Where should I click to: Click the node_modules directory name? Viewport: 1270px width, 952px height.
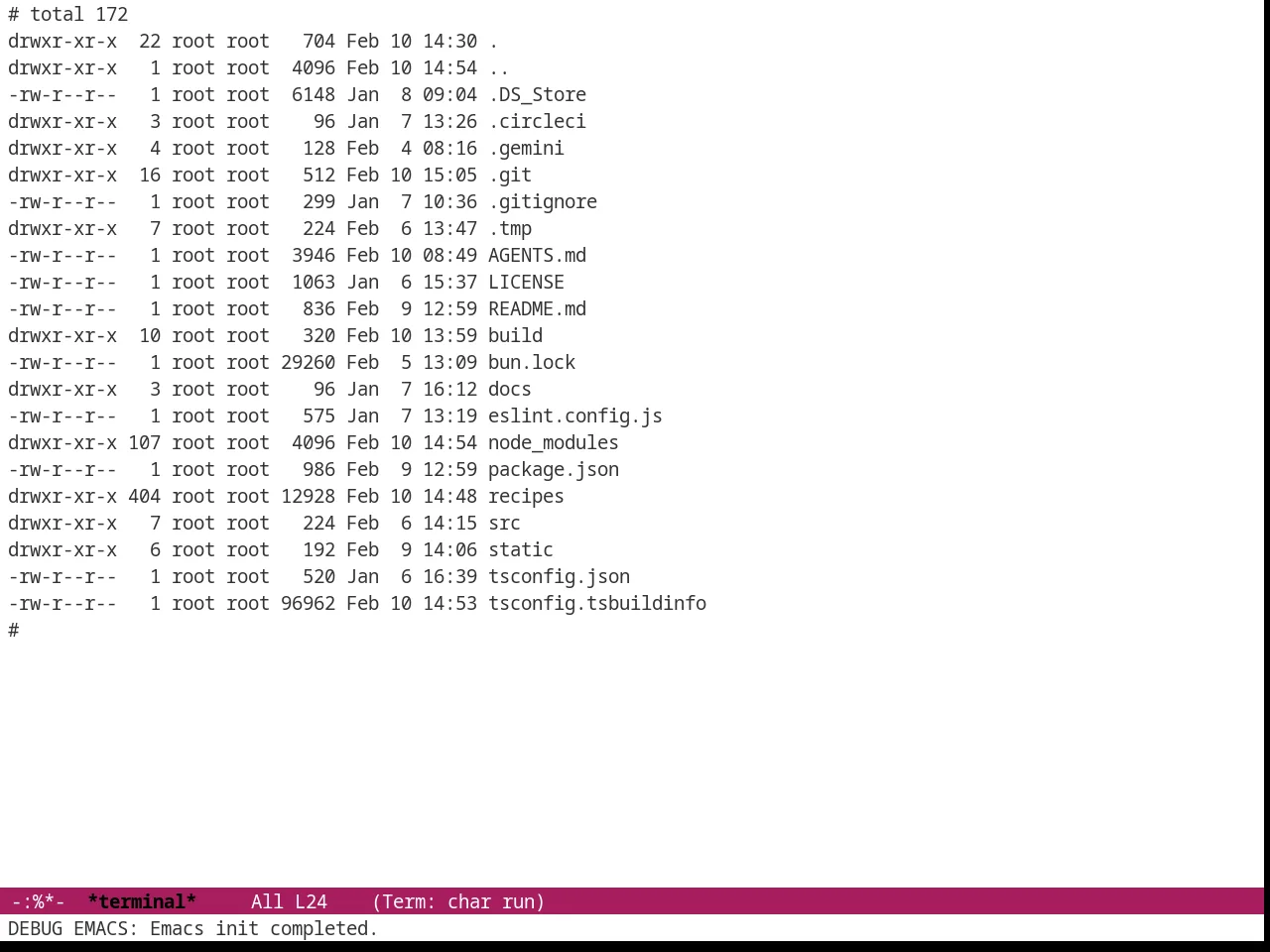pyautogui.click(x=554, y=442)
